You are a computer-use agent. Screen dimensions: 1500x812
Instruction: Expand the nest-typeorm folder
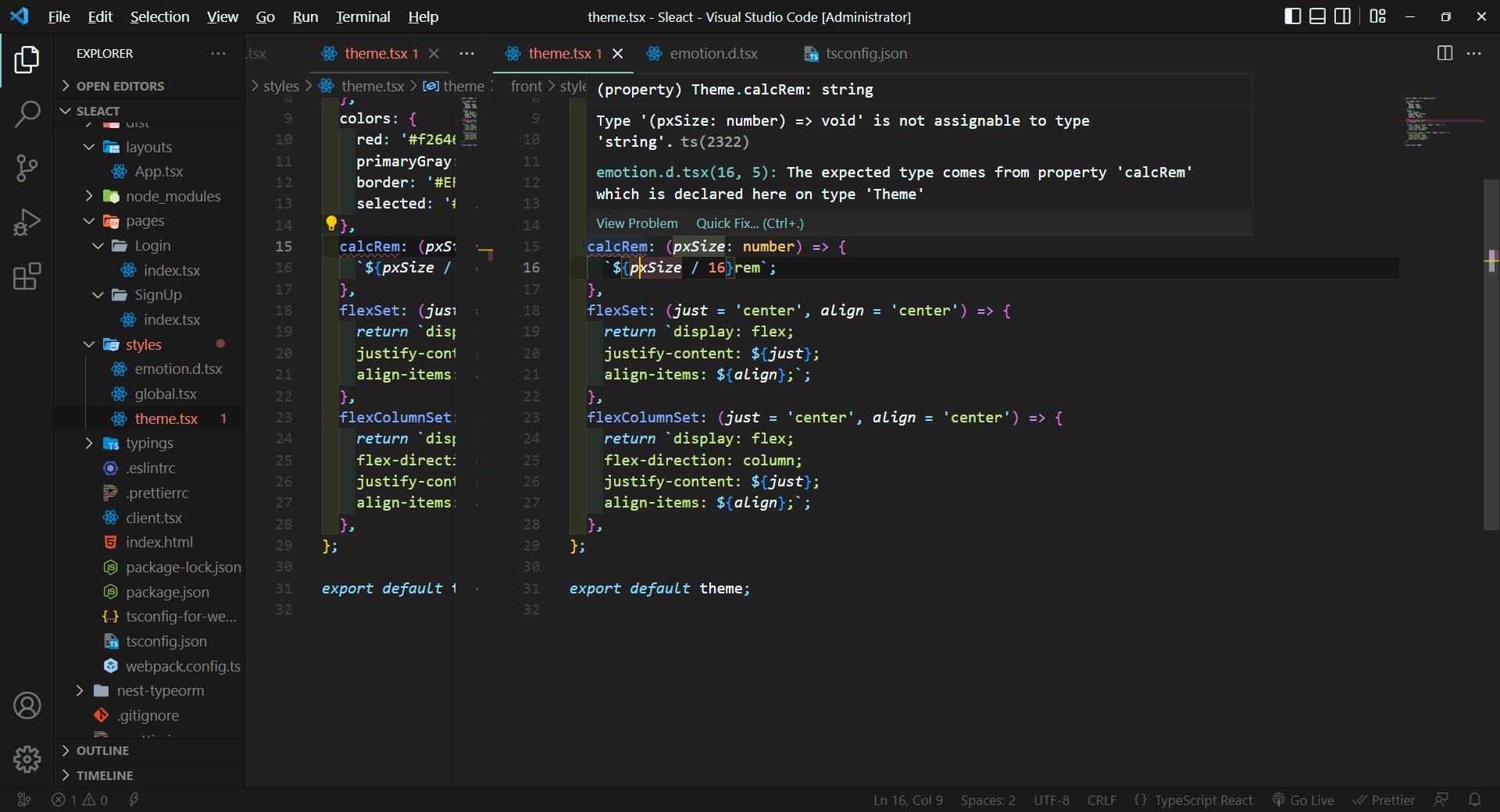click(148, 690)
